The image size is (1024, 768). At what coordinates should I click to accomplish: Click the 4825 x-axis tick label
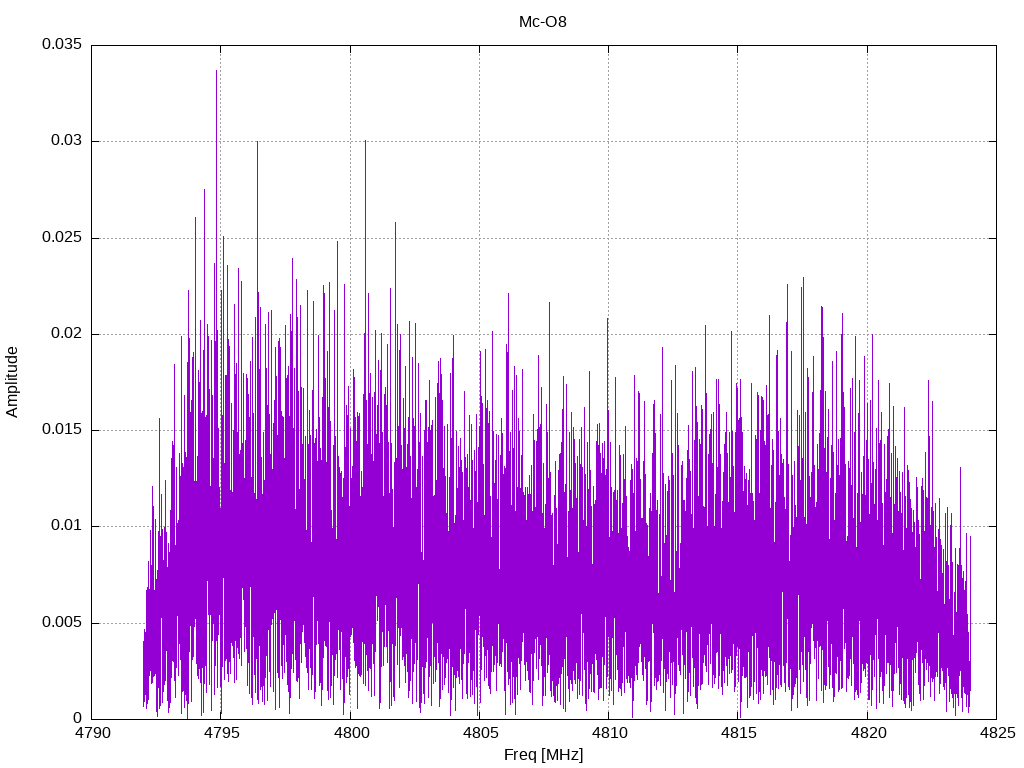997,733
